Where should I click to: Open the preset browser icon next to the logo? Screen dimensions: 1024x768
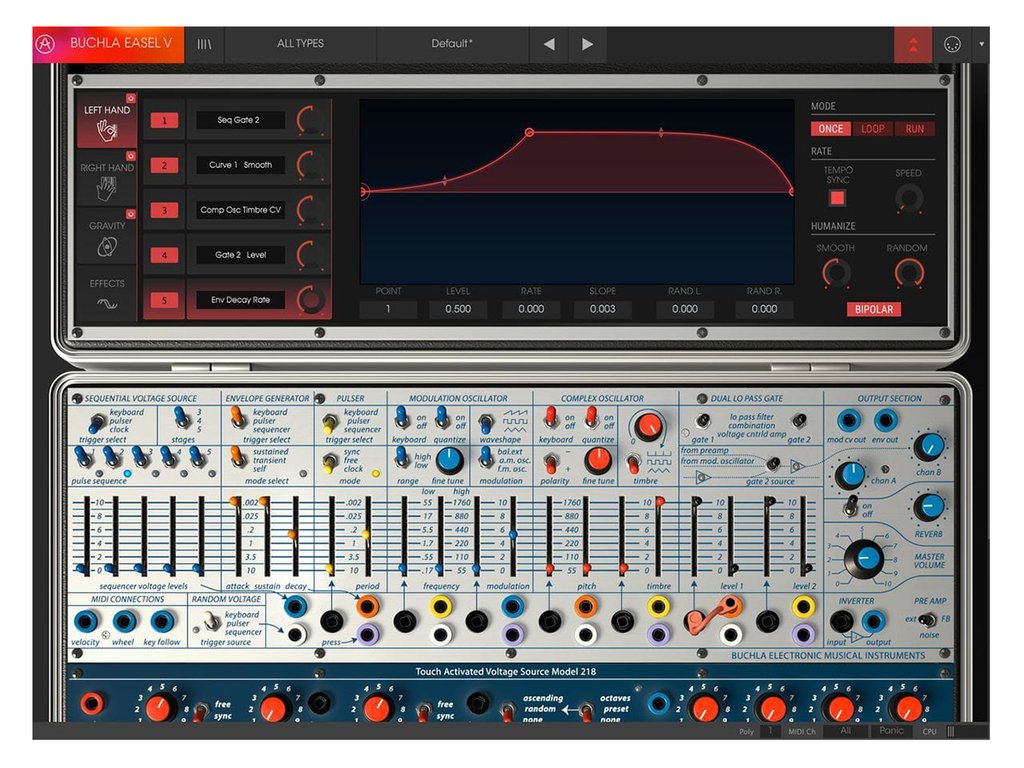(203, 42)
